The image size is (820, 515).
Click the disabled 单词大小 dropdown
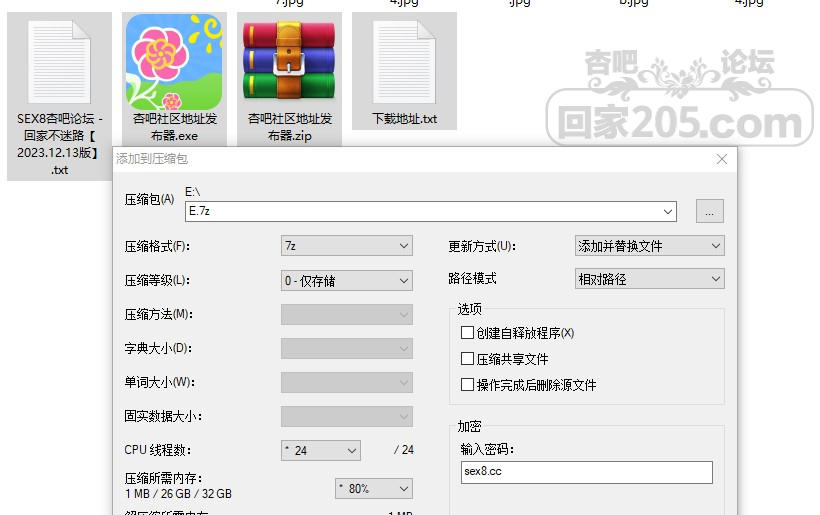347,383
